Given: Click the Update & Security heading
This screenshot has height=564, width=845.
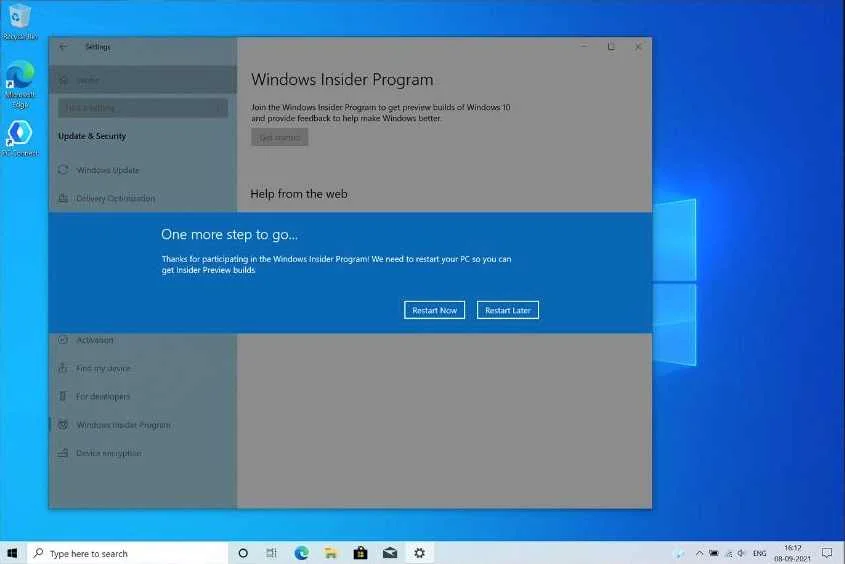Looking at the screenshot, I should [x=92, y=136].
